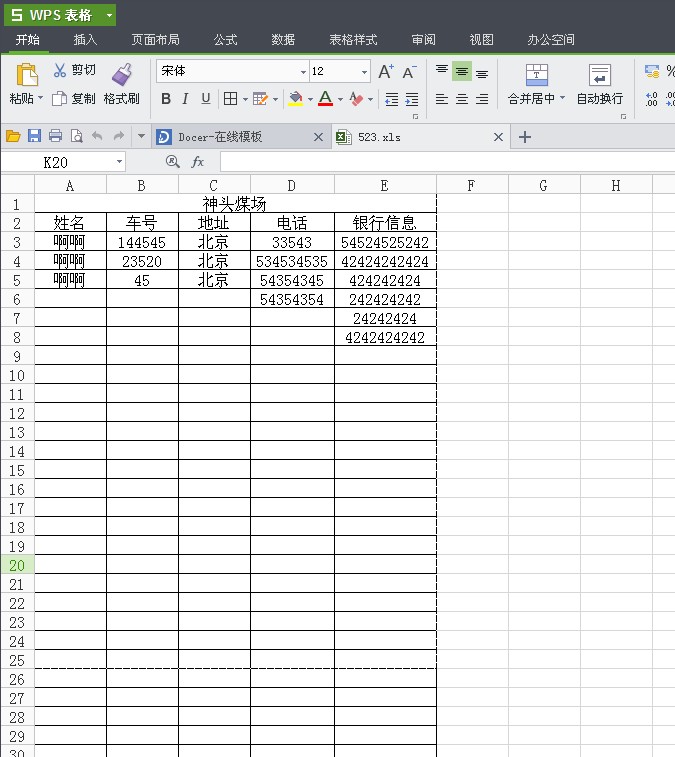
Task: Click into the formula bar input
Action: tap(448, 161)
